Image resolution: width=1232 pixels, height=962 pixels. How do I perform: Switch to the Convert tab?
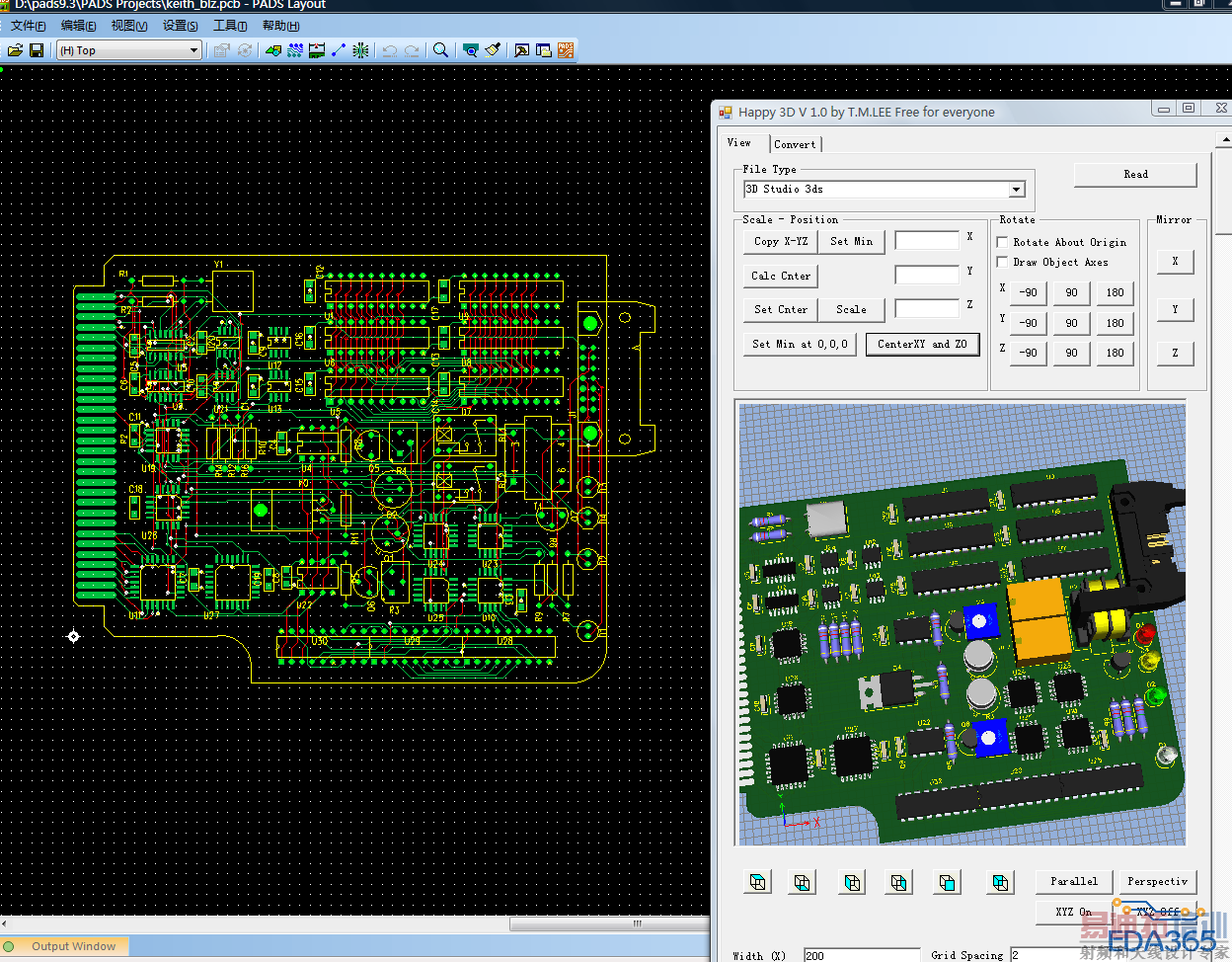(x=795, y=144)
